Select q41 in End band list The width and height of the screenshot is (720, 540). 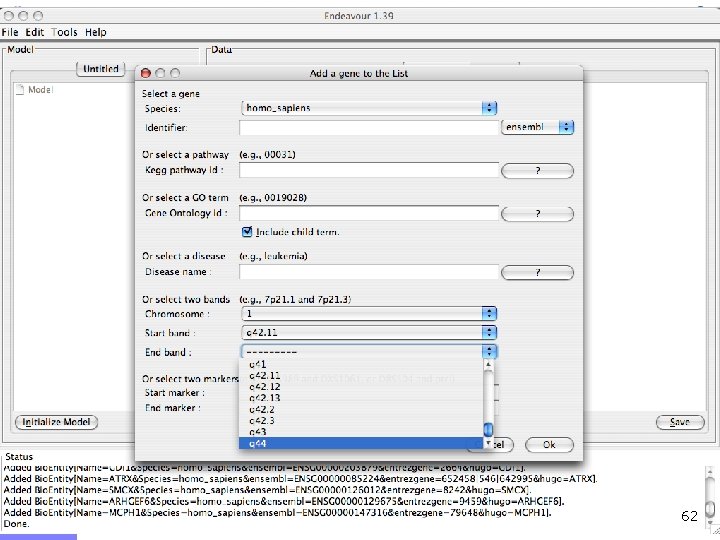click(x=361, y=365)
